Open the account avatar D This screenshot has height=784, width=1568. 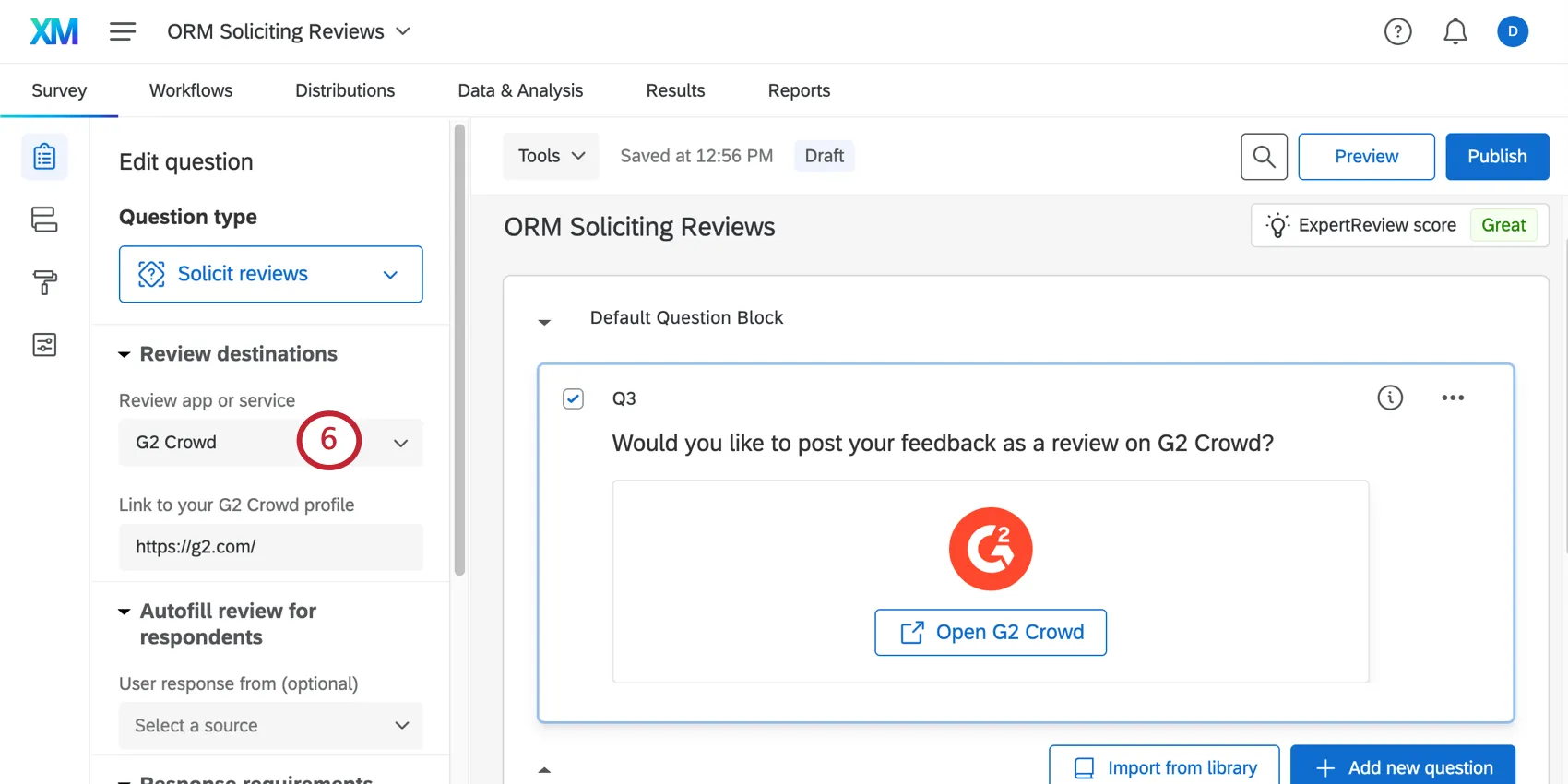pyautogui.click(x=1512, y=31)
